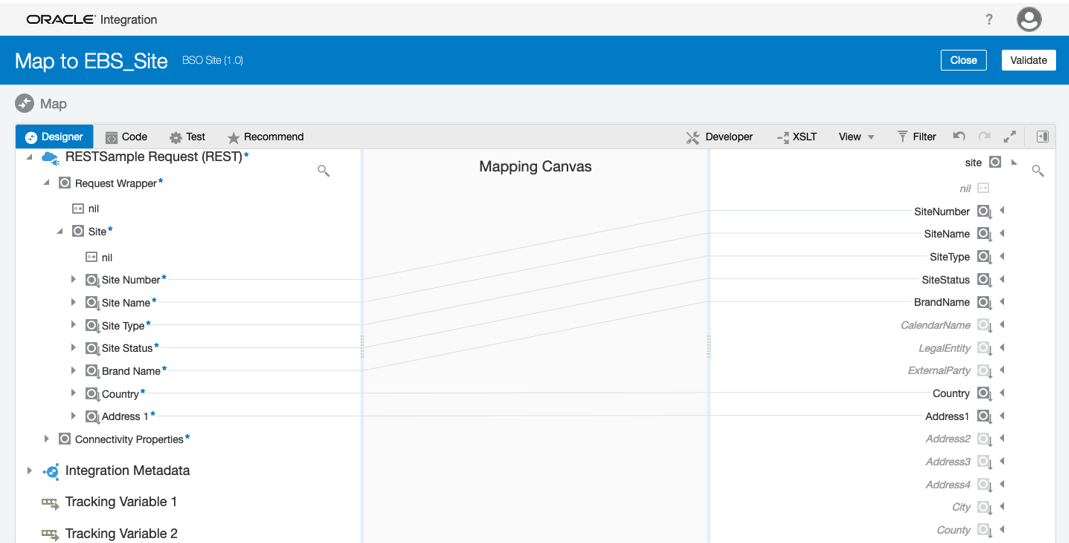Click the site root target element icon
The image size is (1069, 543).
(995, 162)
